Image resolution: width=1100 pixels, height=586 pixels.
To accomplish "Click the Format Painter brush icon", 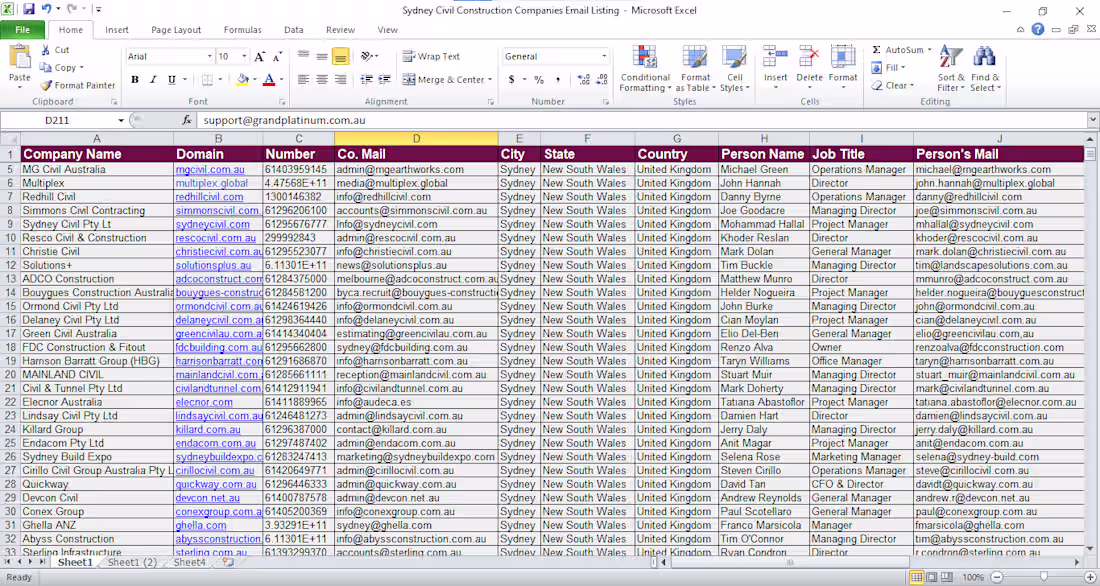I will tap(46, 86).
